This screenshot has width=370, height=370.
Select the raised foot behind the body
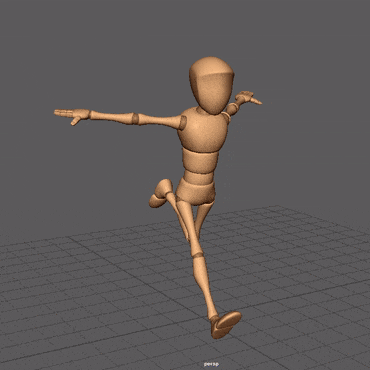click(159, 194)
